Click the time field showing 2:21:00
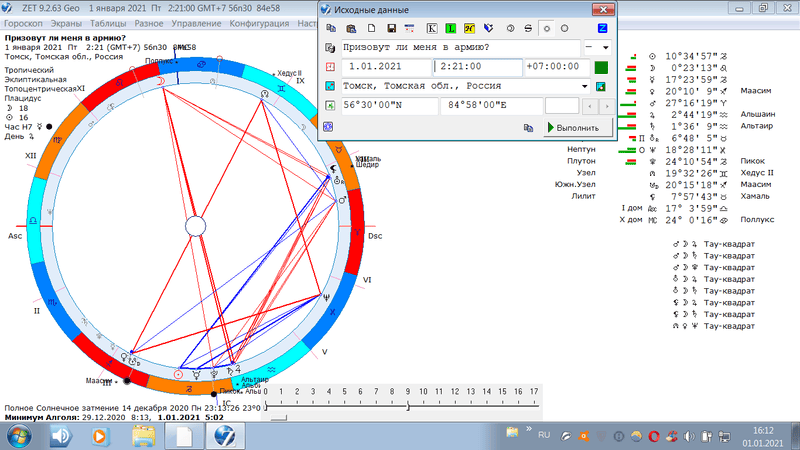The image size is (800, 450). [x=477, y=67]
